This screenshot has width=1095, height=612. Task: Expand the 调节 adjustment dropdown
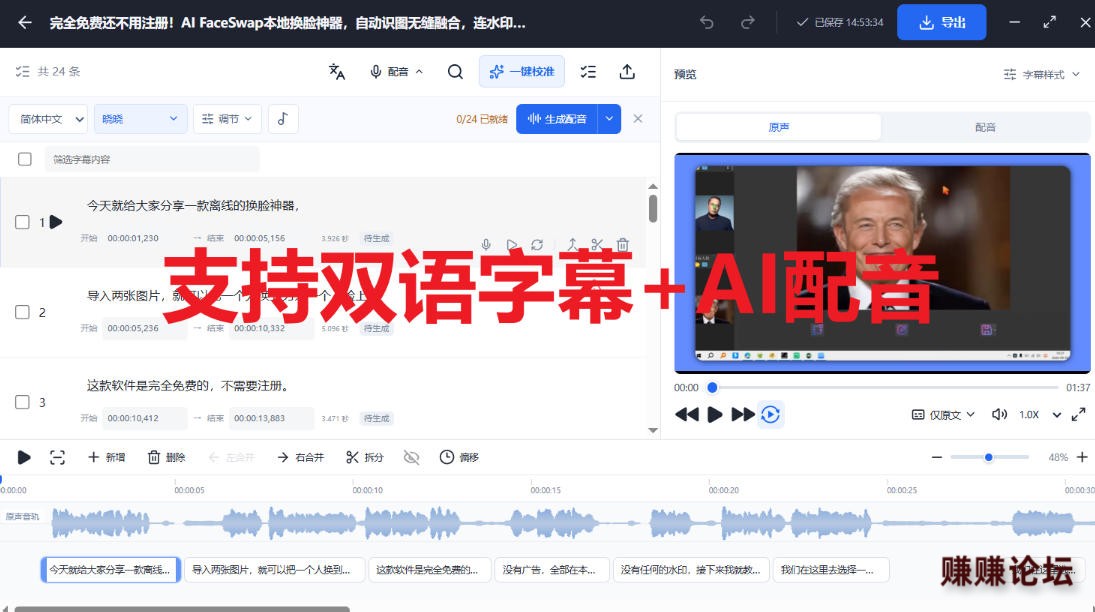pos(227,119)
